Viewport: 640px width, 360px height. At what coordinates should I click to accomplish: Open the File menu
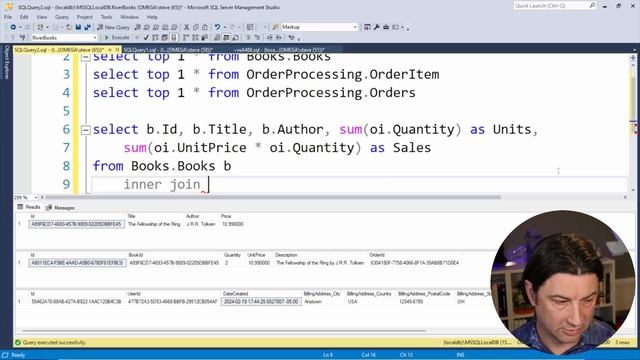[8, 17]
